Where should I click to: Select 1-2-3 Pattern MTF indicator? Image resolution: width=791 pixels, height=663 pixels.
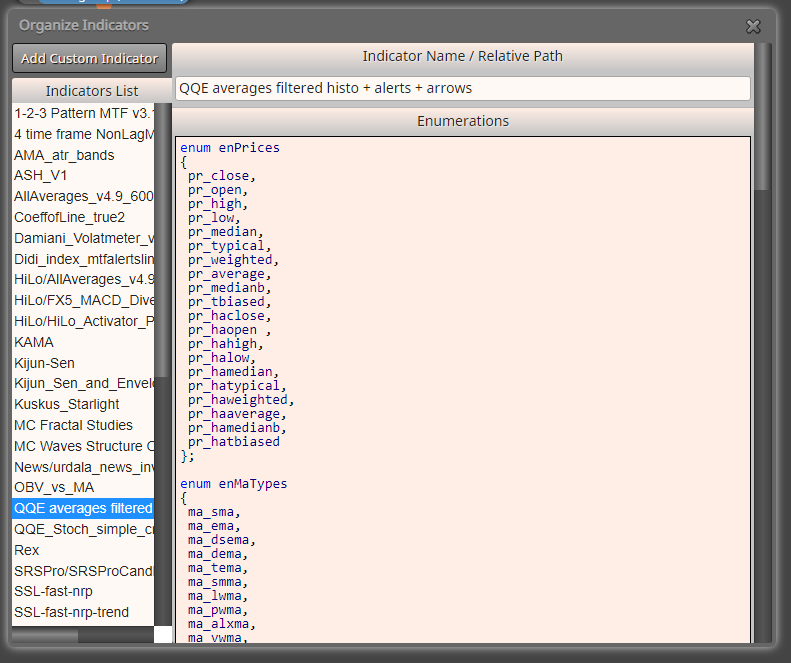pos(83,113)
